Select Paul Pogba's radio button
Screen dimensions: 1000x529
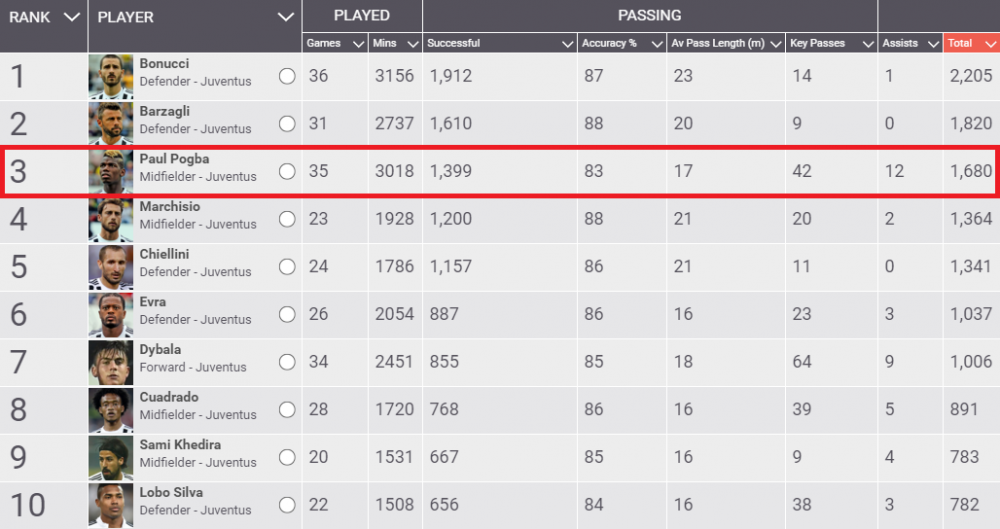tap(287, 171)
